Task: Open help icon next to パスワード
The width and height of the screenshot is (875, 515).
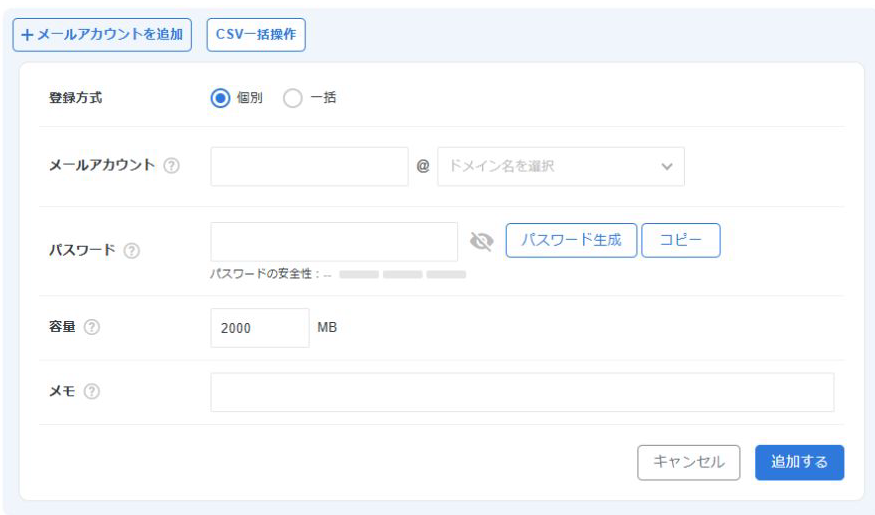Action: tap(132, 251)
